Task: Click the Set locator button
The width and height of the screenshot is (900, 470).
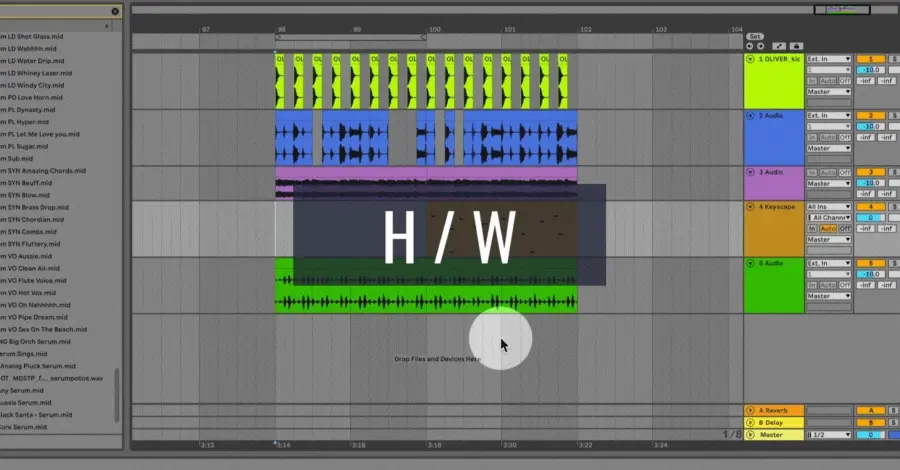Action: 755,36
